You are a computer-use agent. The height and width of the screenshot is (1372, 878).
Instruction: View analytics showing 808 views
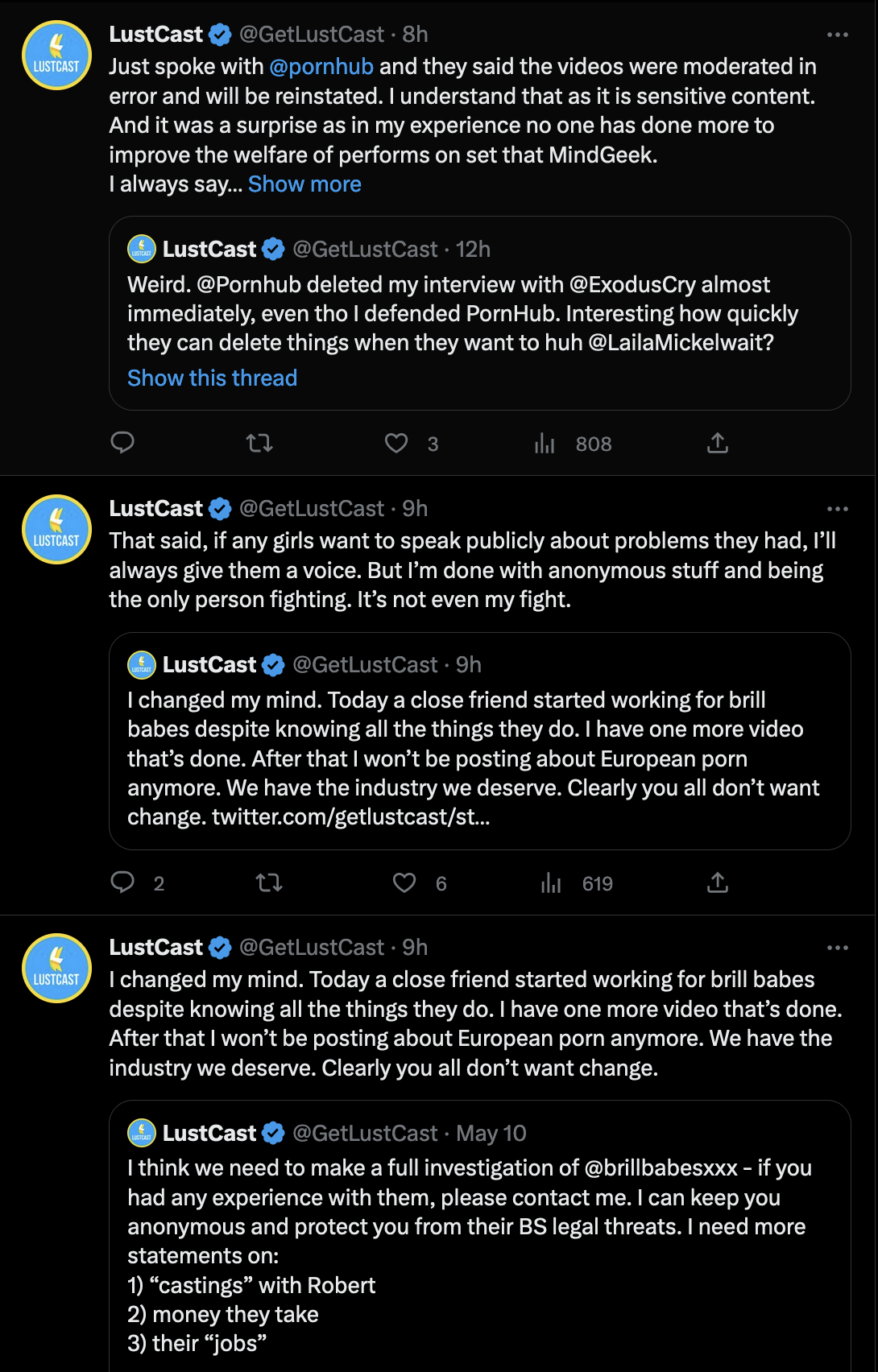point(545,443)
